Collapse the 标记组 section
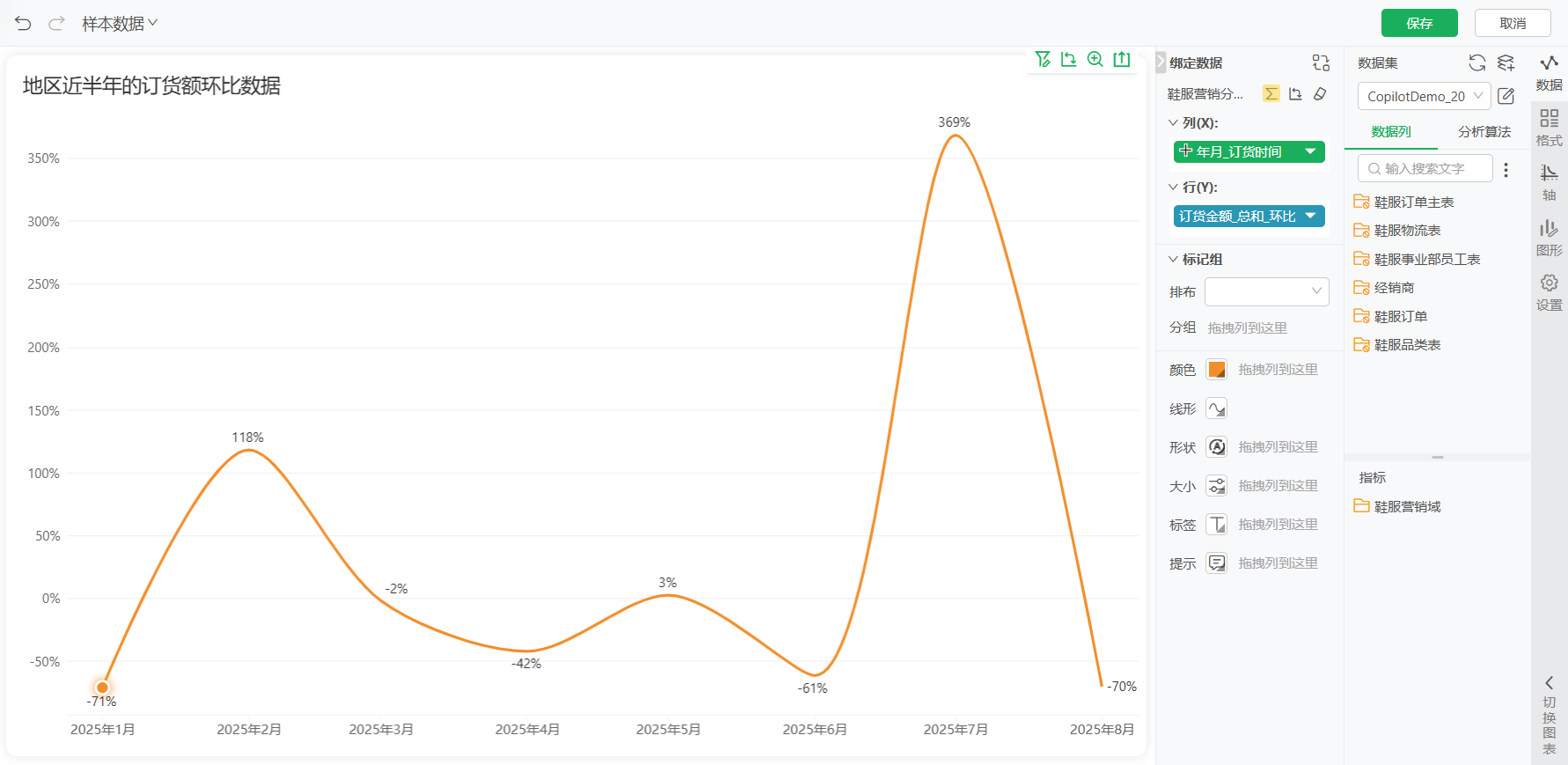 1173,260
